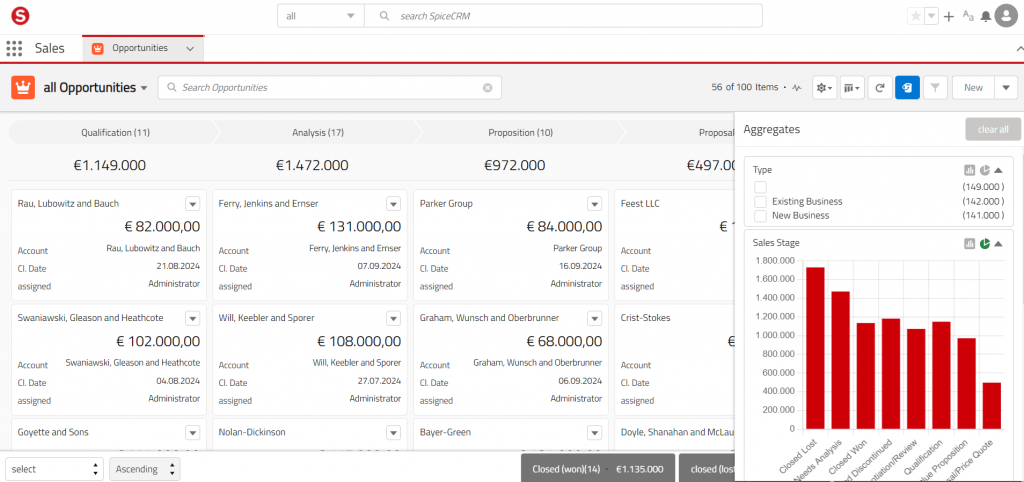Click the Opportunities crown icon in tab
1024x482 pixels.
[97, 48]
